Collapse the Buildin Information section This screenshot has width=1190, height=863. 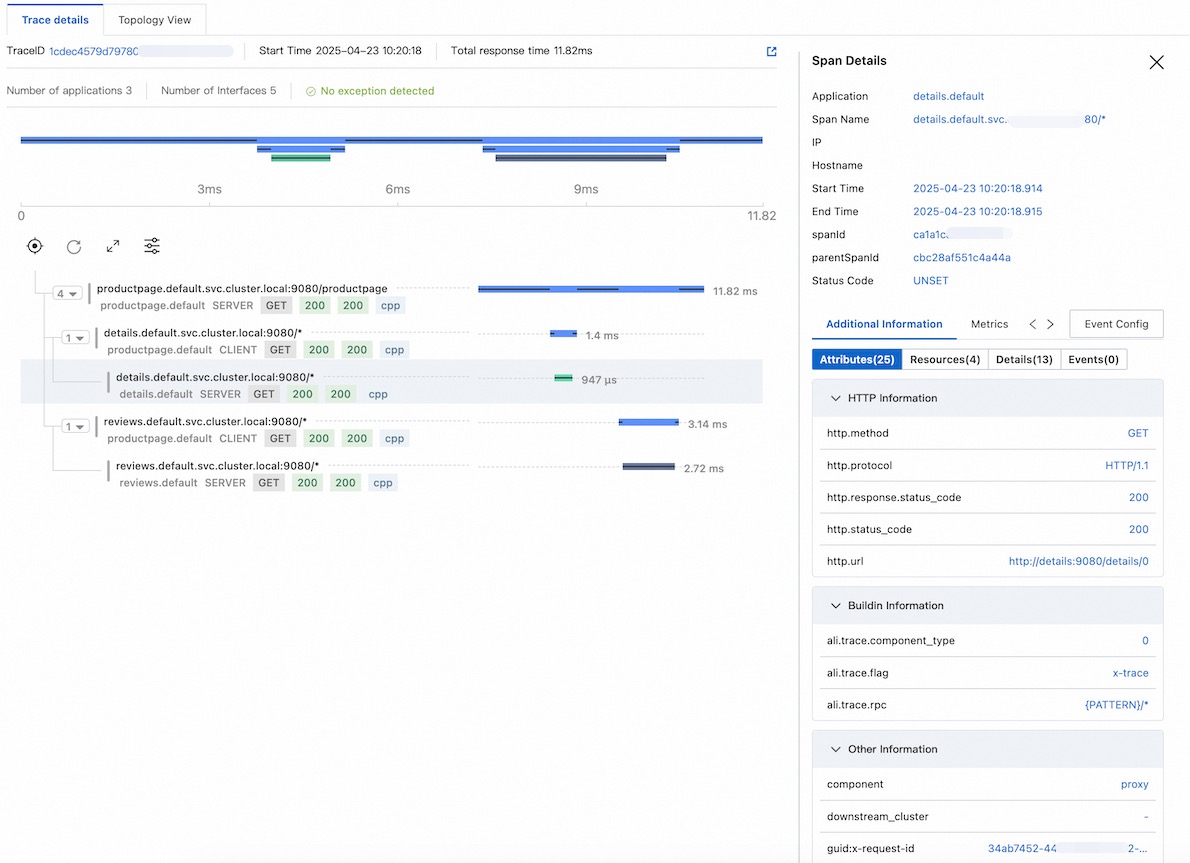tap(836, 605)
